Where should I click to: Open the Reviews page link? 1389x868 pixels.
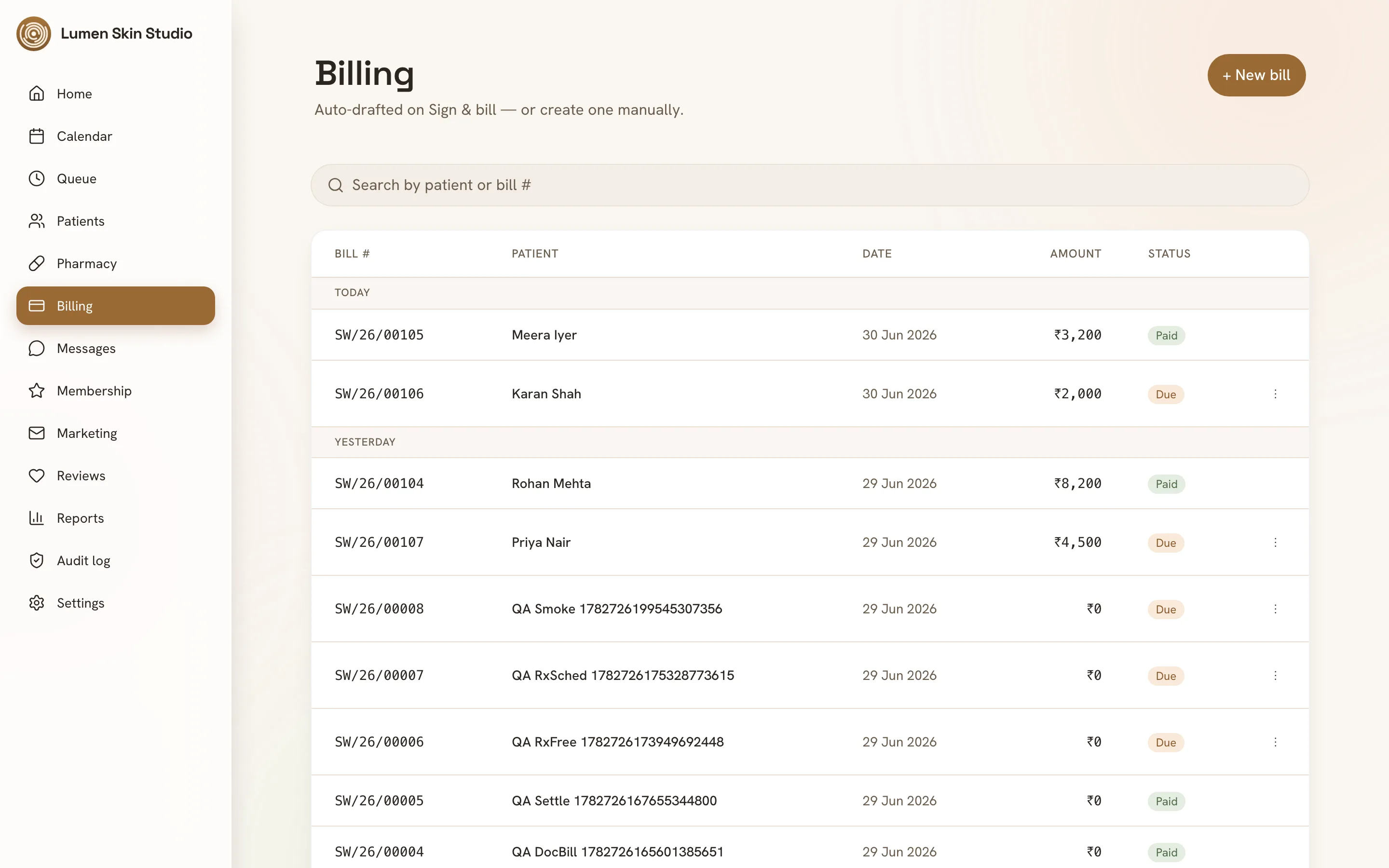tap(115, 476)
